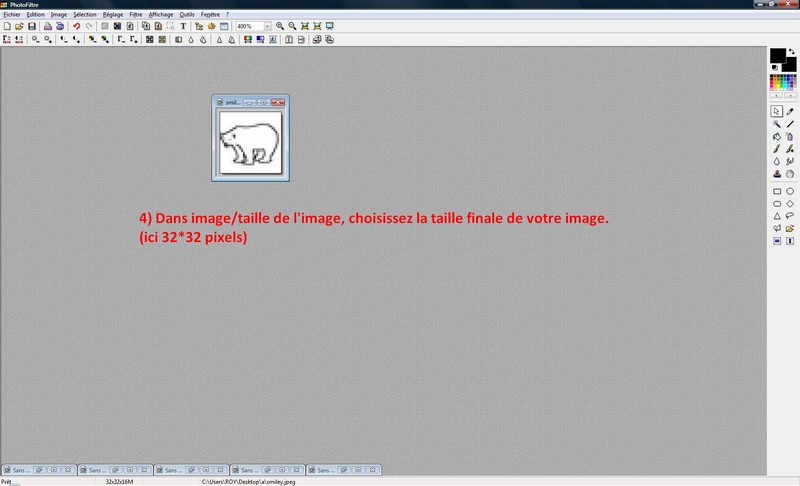
Task: Click the background color swatch
Action: [790, 65]
